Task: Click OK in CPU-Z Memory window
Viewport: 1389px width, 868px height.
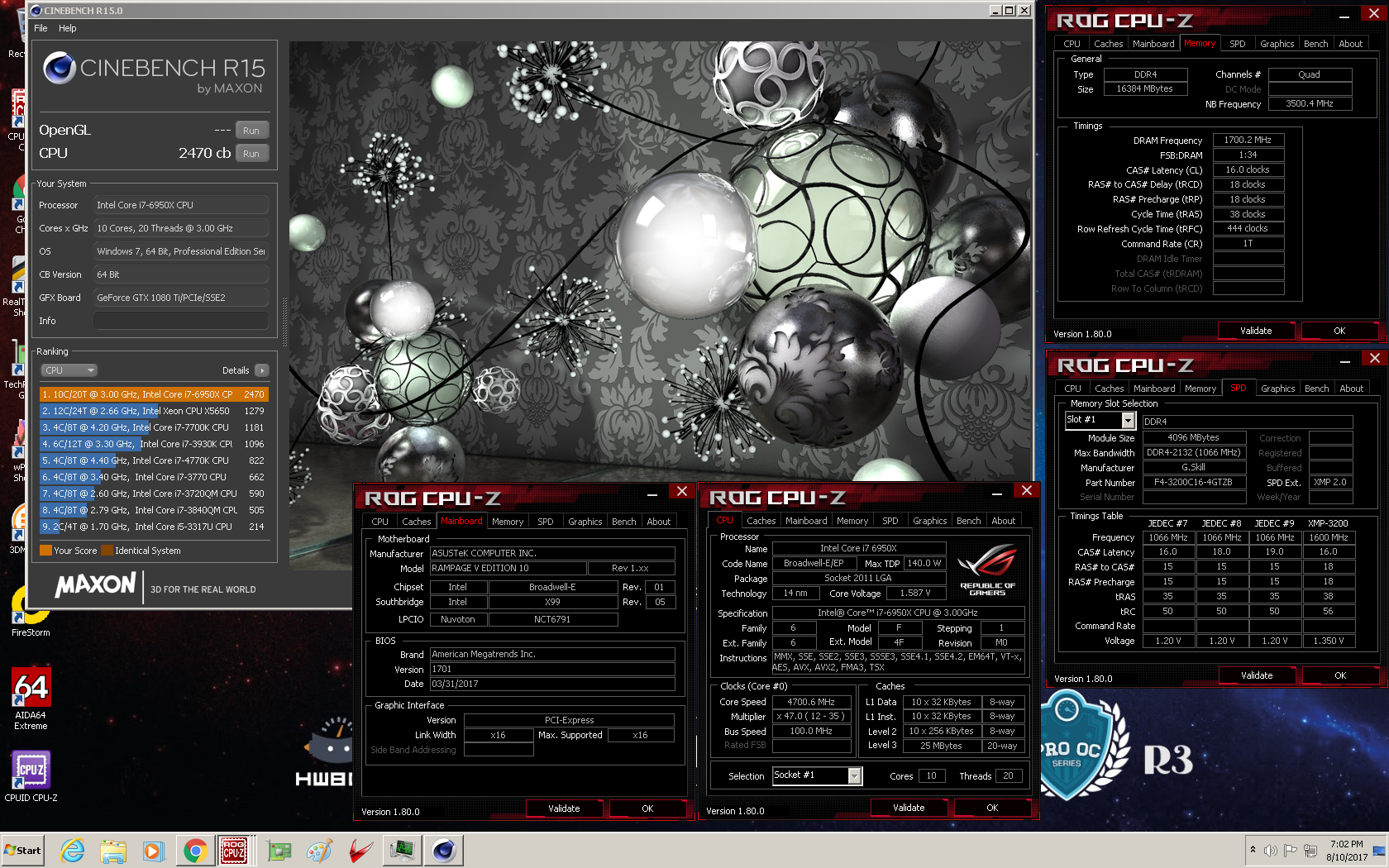Action: pos(1339,331)
